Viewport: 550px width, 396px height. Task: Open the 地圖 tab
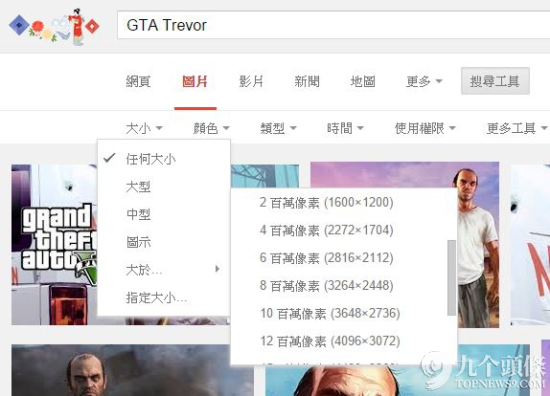click(x=363, y=81)
